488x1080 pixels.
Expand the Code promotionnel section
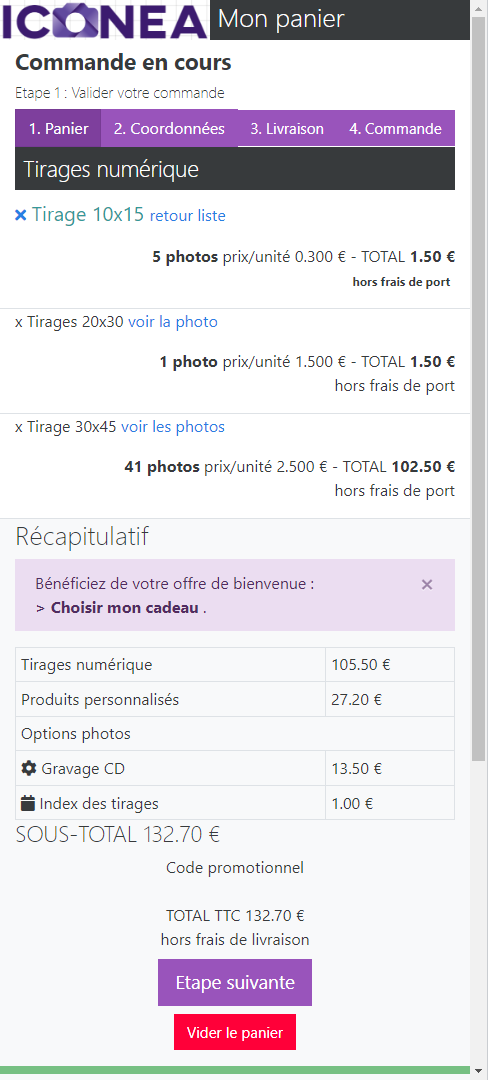[235, 868]
